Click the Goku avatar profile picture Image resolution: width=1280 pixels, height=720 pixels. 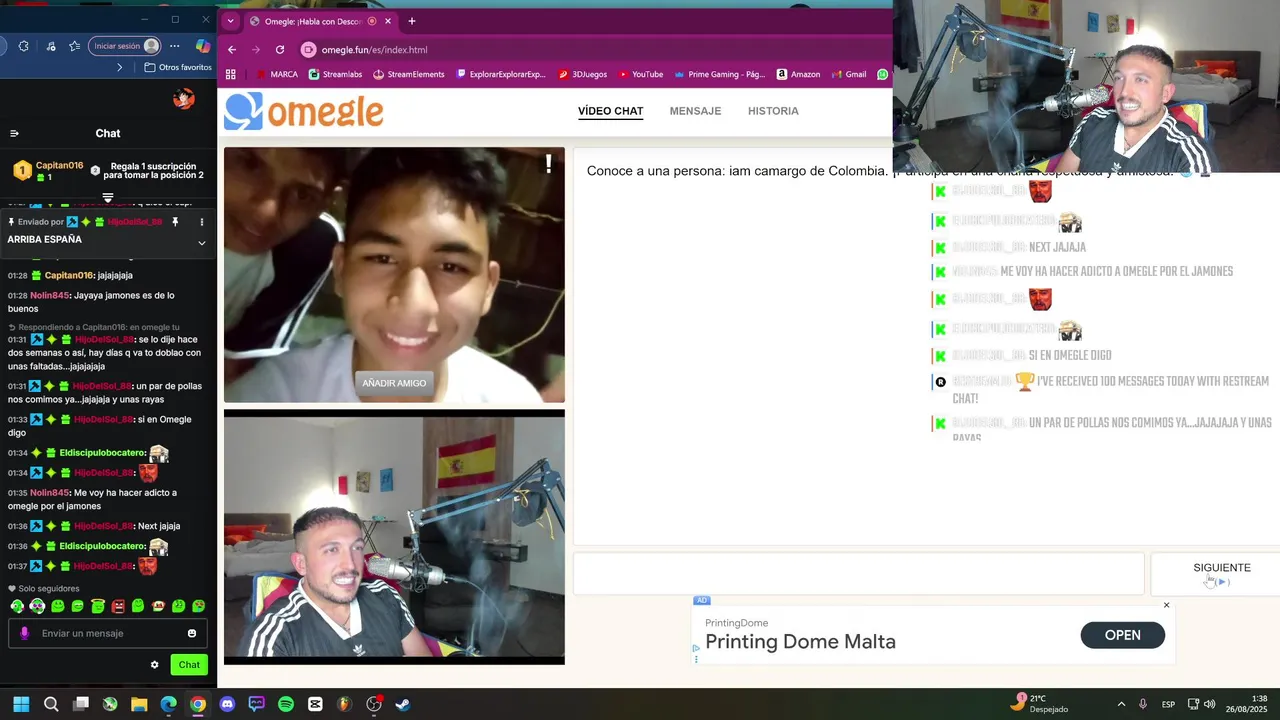pos(183,98)
